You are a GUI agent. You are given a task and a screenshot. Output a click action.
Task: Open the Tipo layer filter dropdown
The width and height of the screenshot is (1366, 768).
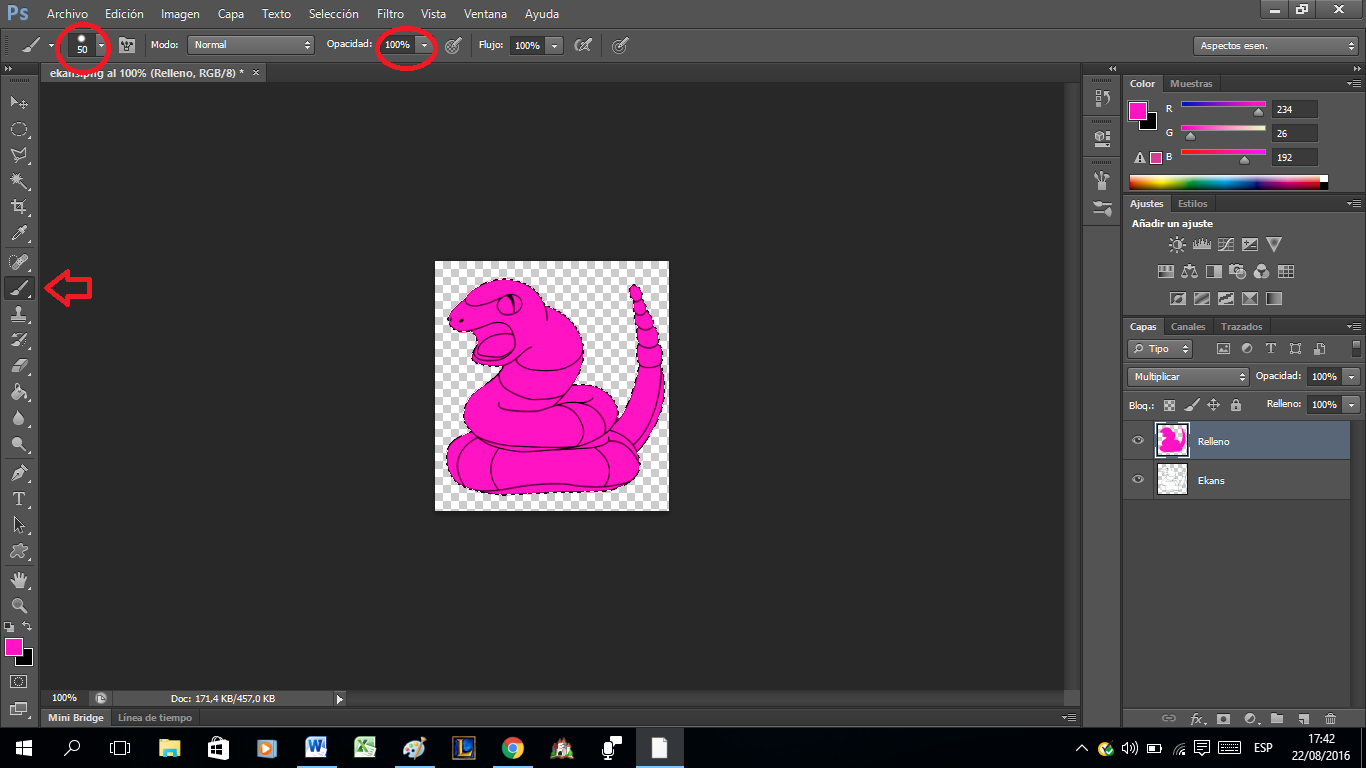pyautogui.click(x=1160, y=349)
